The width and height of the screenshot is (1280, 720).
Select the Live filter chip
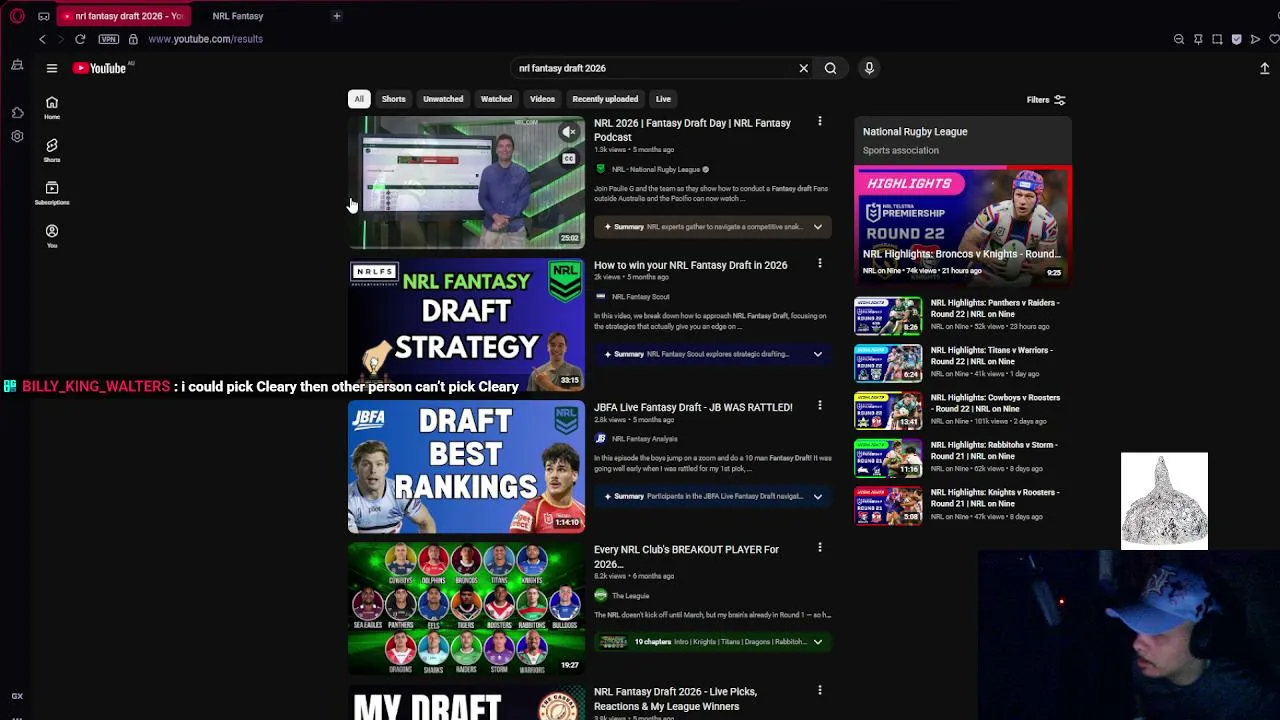[x=663, y=99]
